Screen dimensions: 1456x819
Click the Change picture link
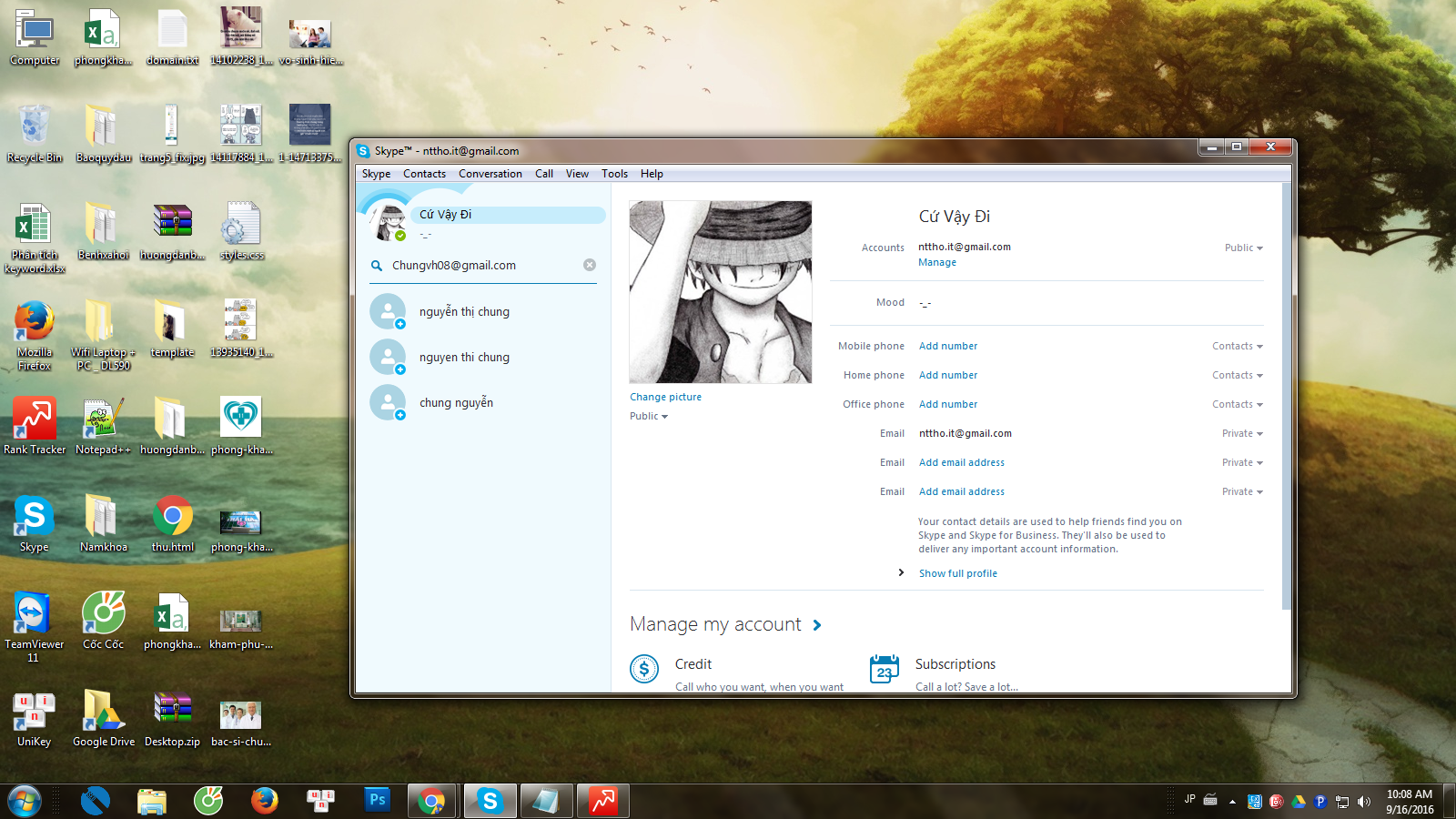click(665, 397)
